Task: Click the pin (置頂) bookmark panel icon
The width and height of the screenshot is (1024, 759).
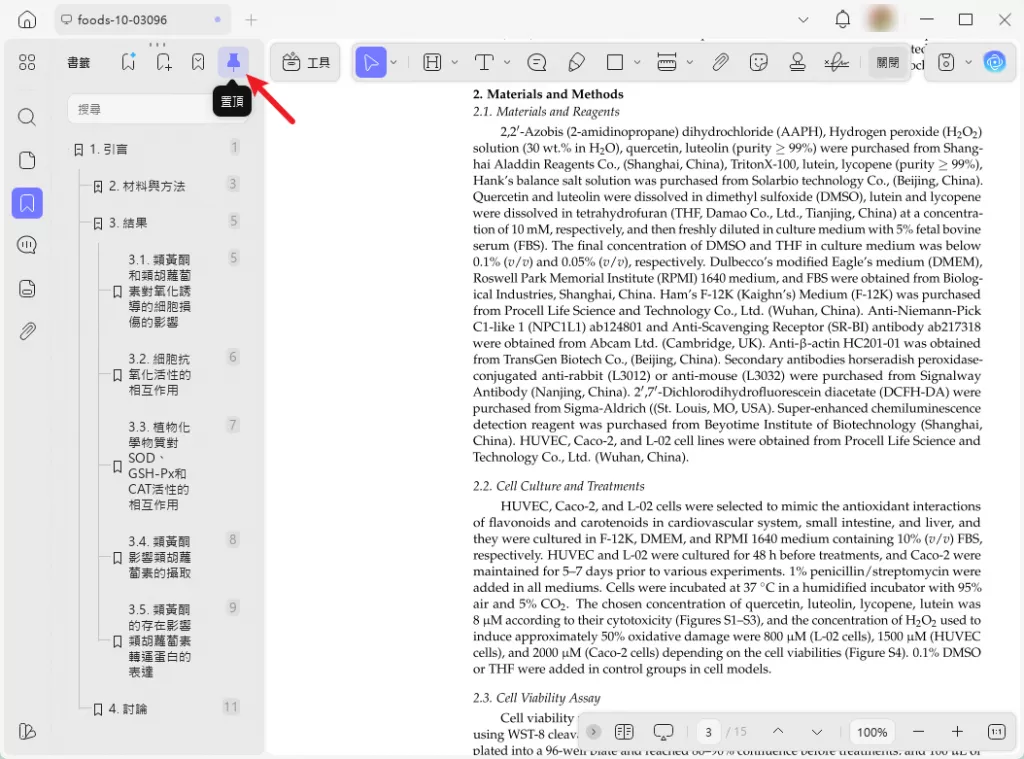Action: coord(233,62)
